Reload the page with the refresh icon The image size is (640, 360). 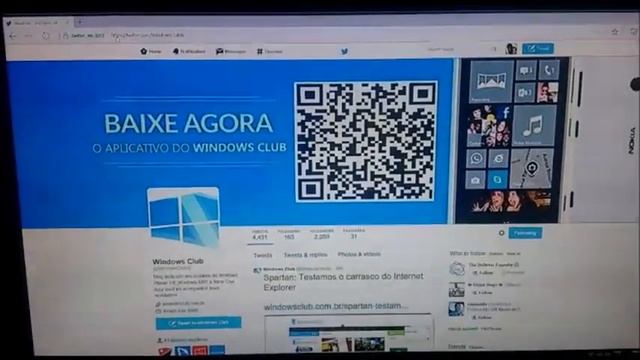(x=45, y=36)
